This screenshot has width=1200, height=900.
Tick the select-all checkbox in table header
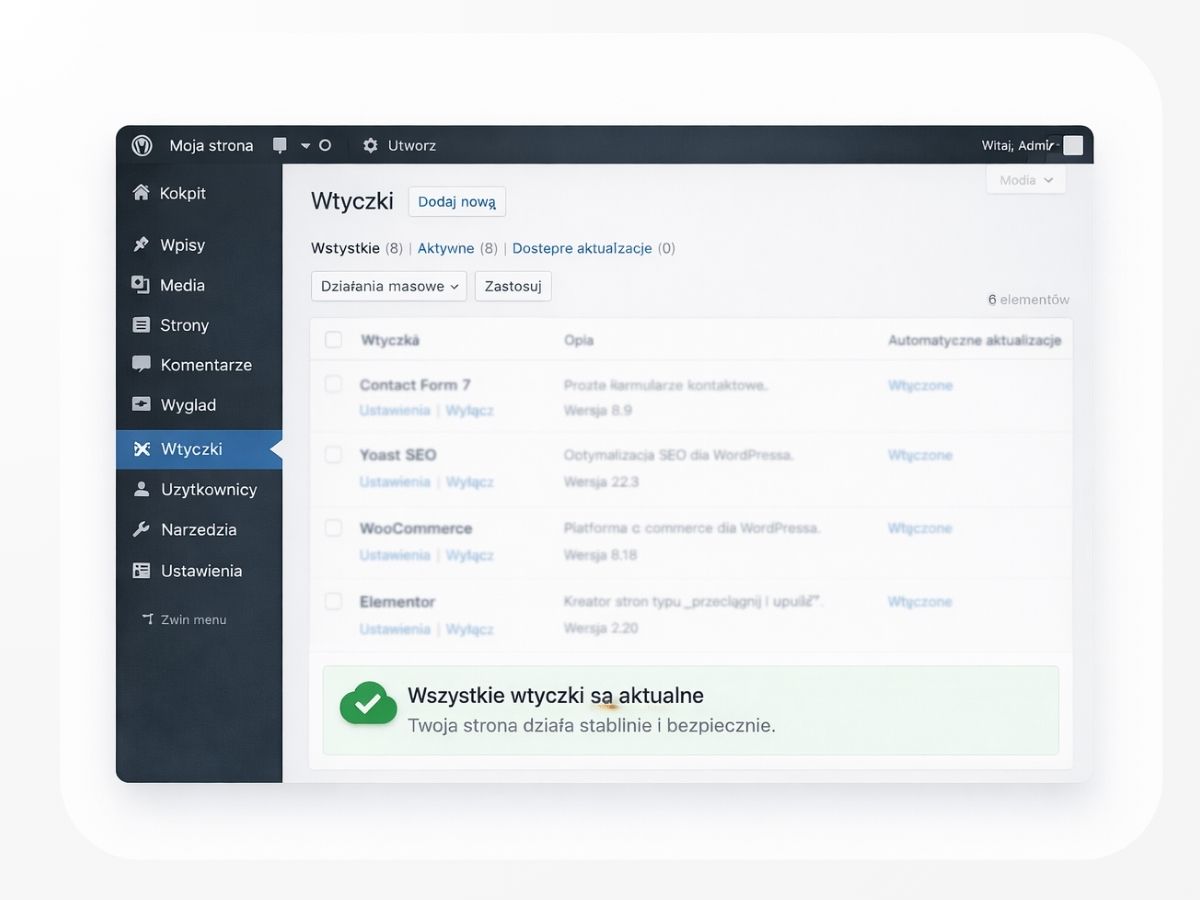333,340
